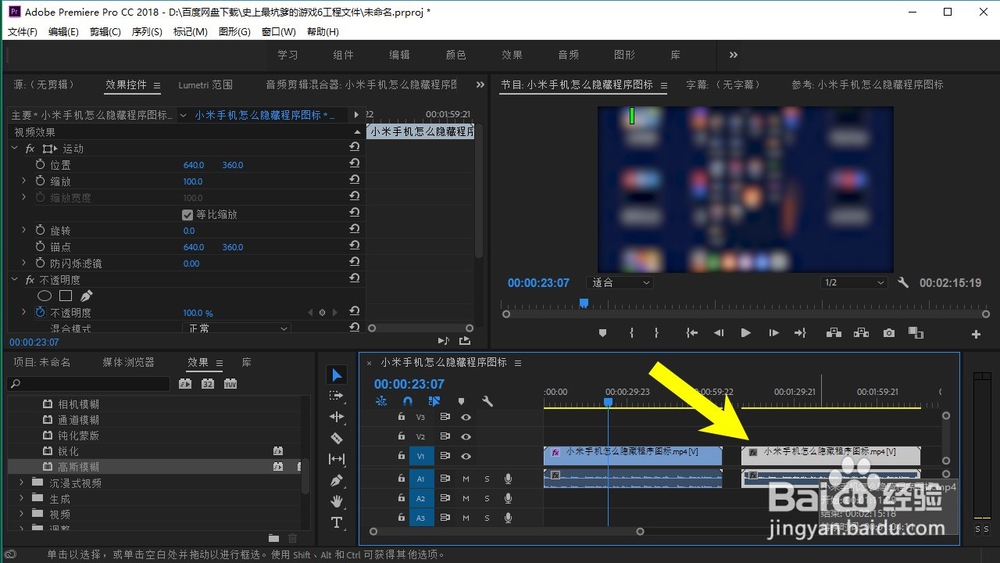Open the 序列(S) menu
1000x563 pixels.
tap(147, 31)
